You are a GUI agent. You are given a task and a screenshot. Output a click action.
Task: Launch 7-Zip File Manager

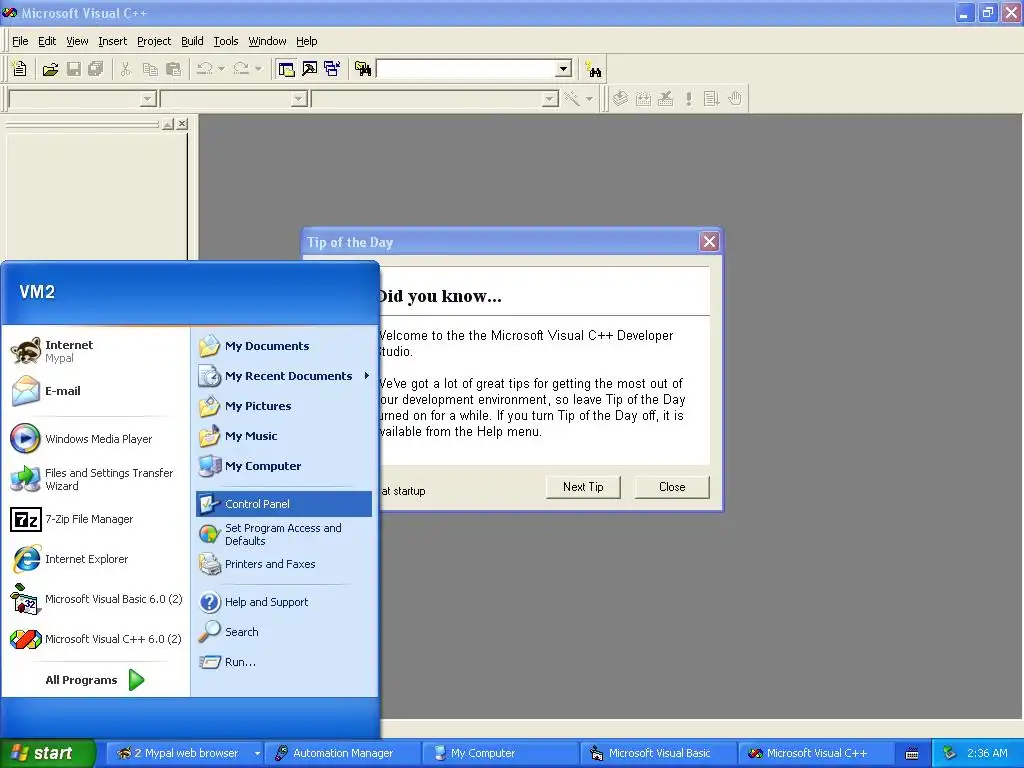click(97, 519)
